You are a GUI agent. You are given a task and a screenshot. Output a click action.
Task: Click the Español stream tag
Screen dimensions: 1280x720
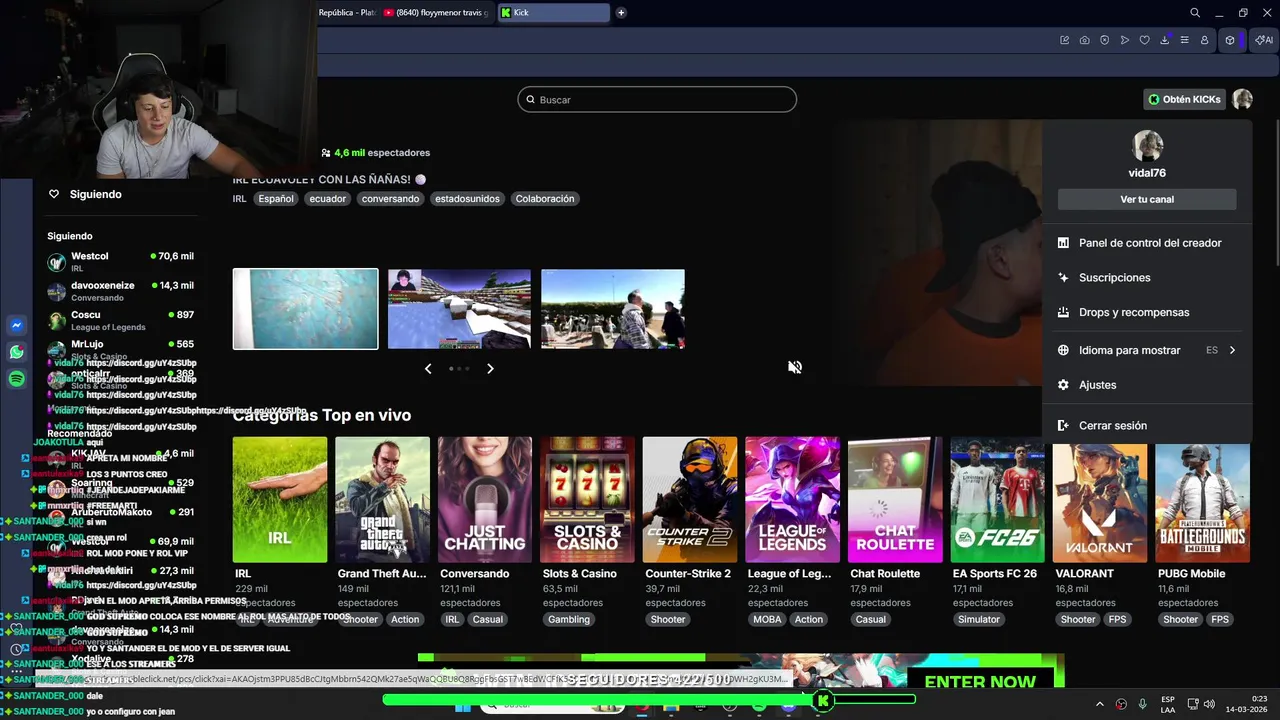pyautogui.click(x=276, y=199)
